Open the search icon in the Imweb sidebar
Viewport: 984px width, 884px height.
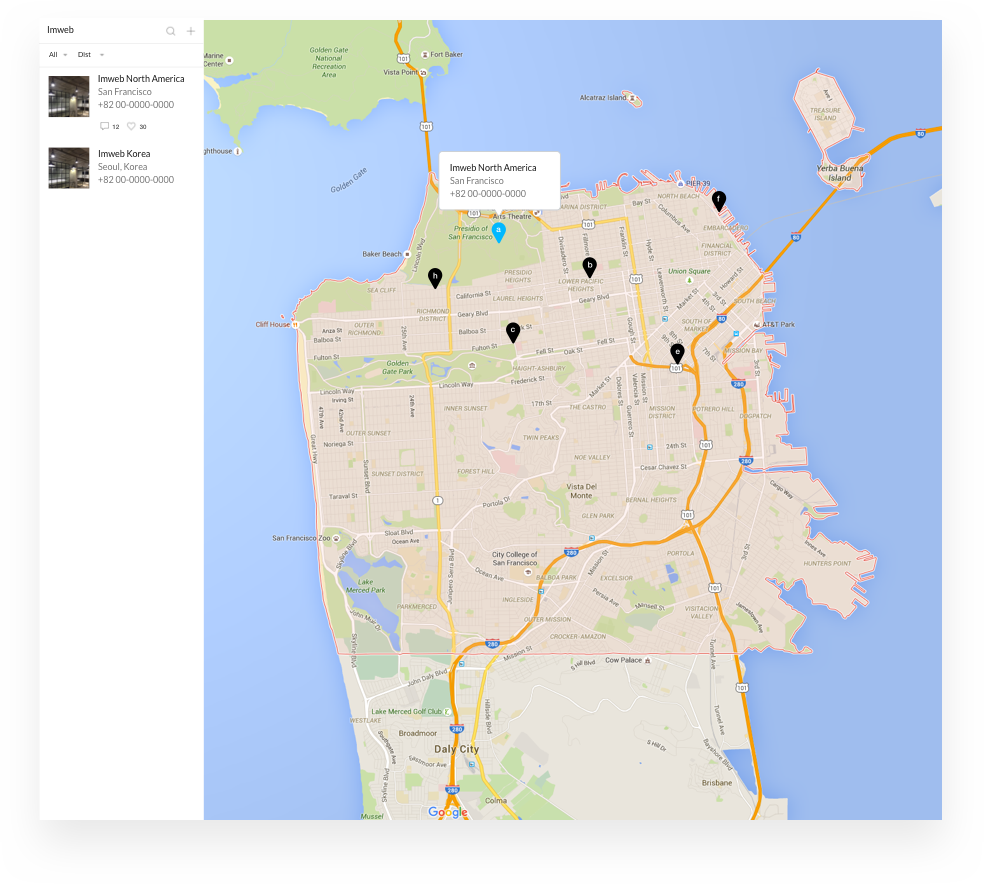click(170, 31)
